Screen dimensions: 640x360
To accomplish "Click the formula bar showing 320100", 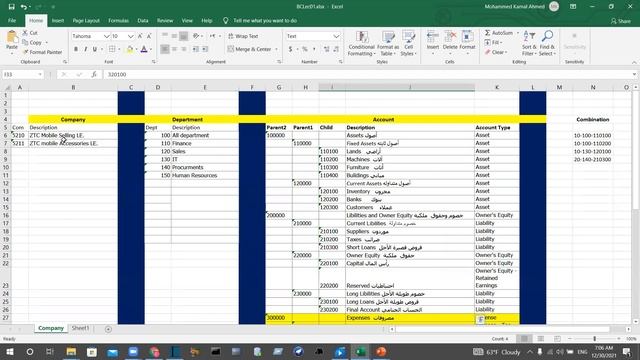I will (367, 74).
